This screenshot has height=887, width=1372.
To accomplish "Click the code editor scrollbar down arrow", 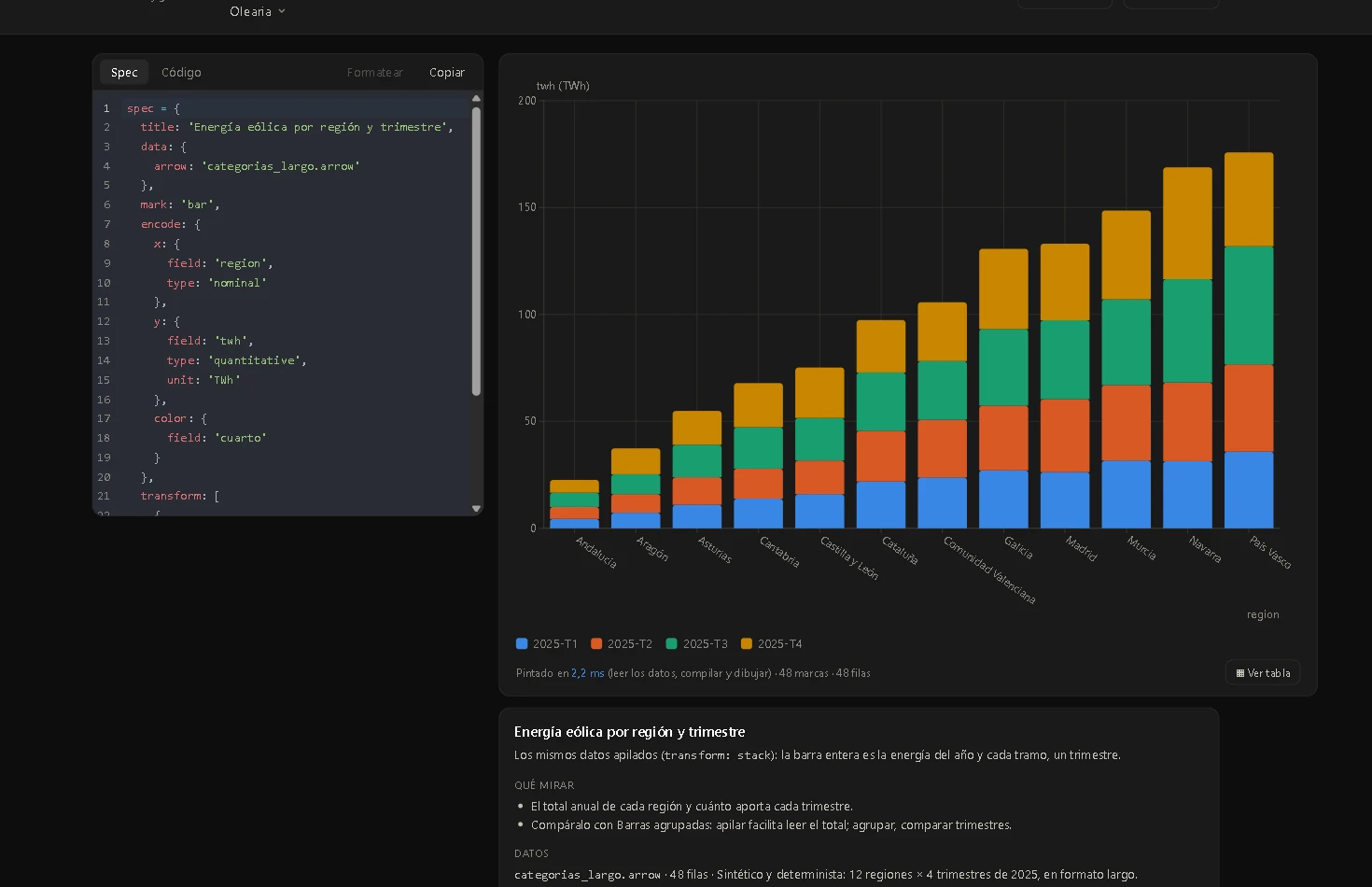I will pyautogui.click(x=476, y=509).
